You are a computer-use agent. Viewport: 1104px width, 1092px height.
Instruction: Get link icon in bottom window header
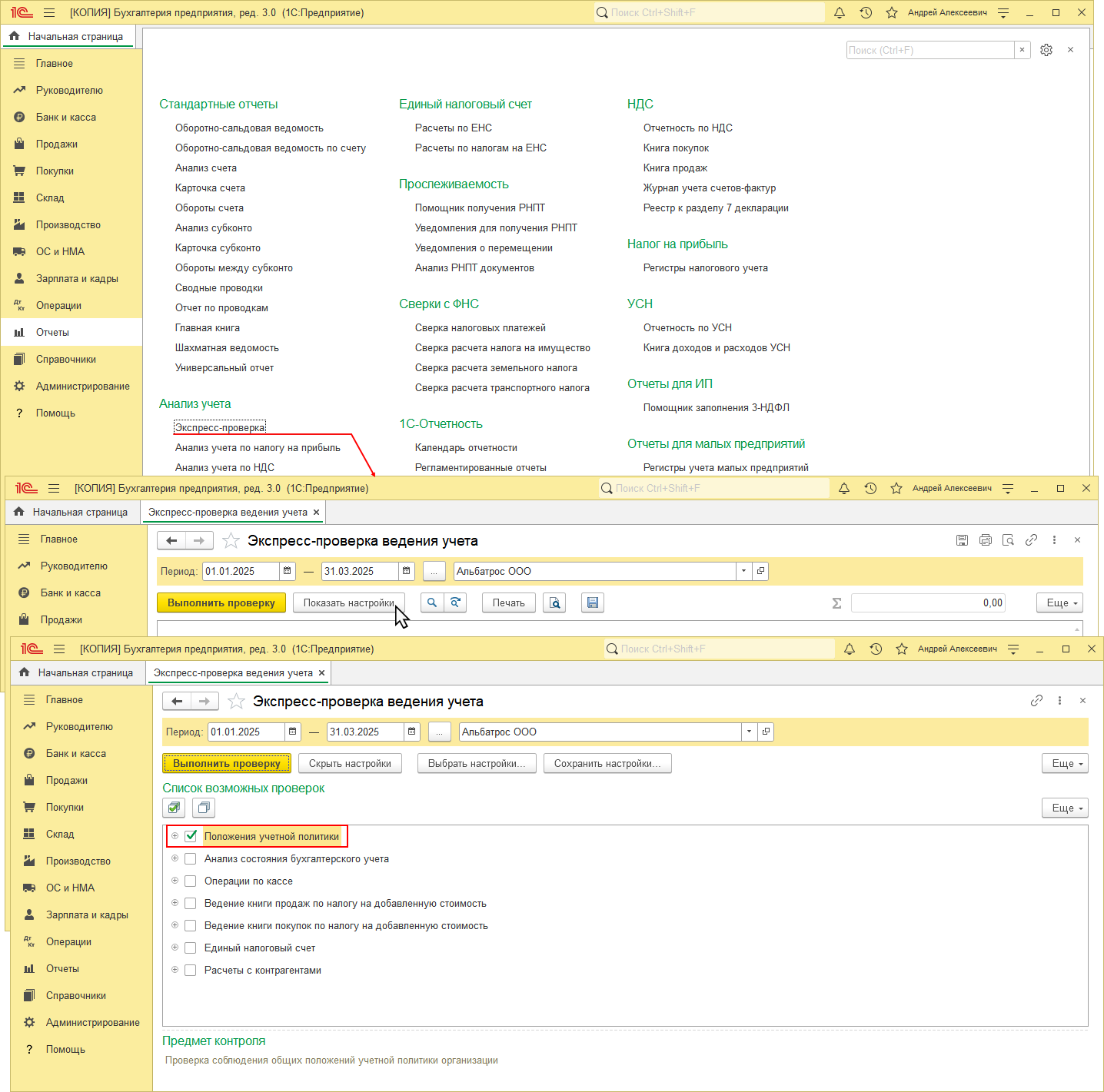coord(1037,701)
